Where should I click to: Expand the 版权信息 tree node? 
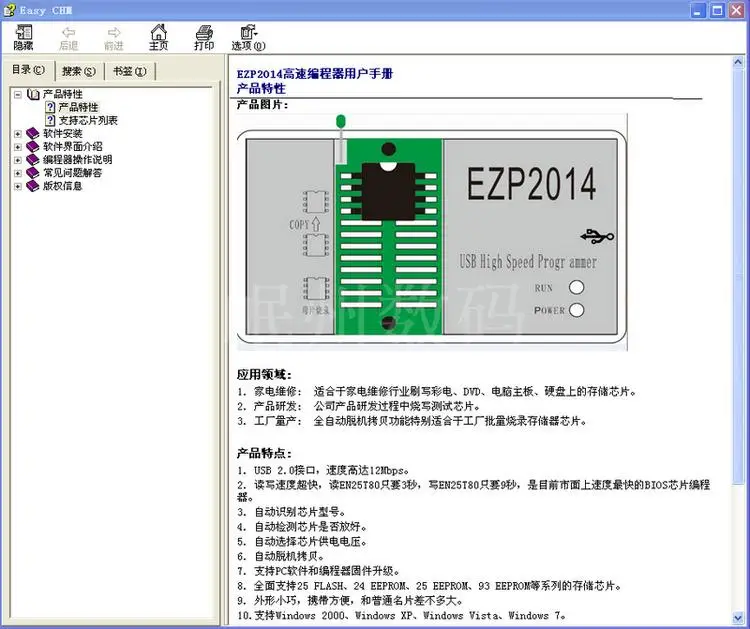(18, 187)
